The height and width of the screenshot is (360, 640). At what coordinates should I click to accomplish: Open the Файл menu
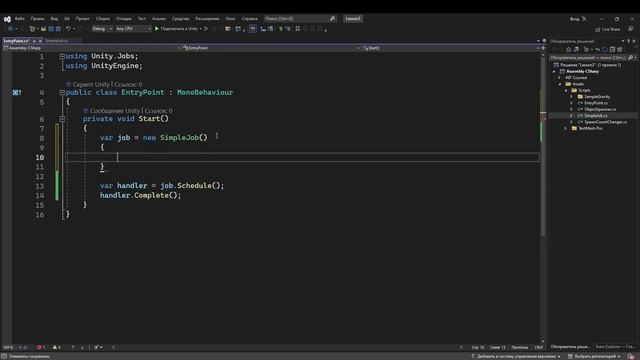pos(20,19)
